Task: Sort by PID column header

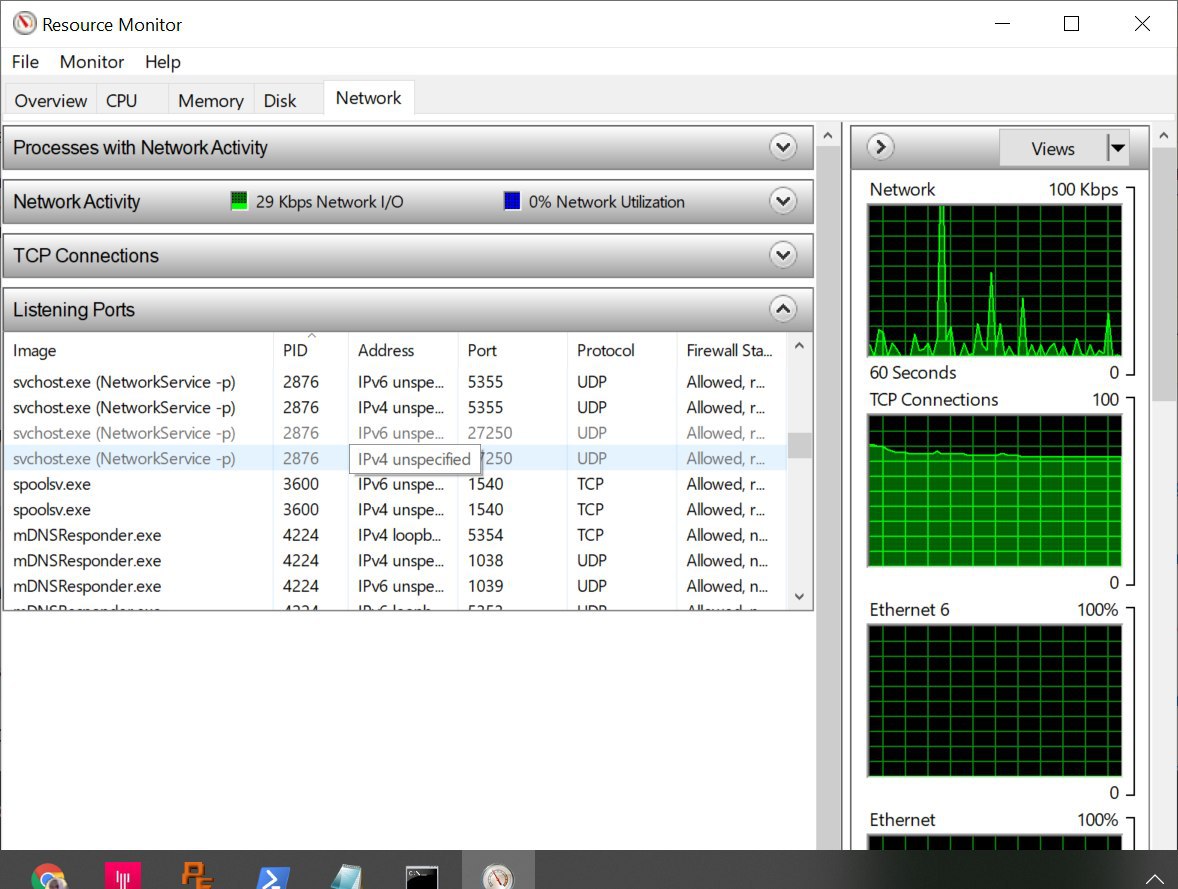Action: 310,350
